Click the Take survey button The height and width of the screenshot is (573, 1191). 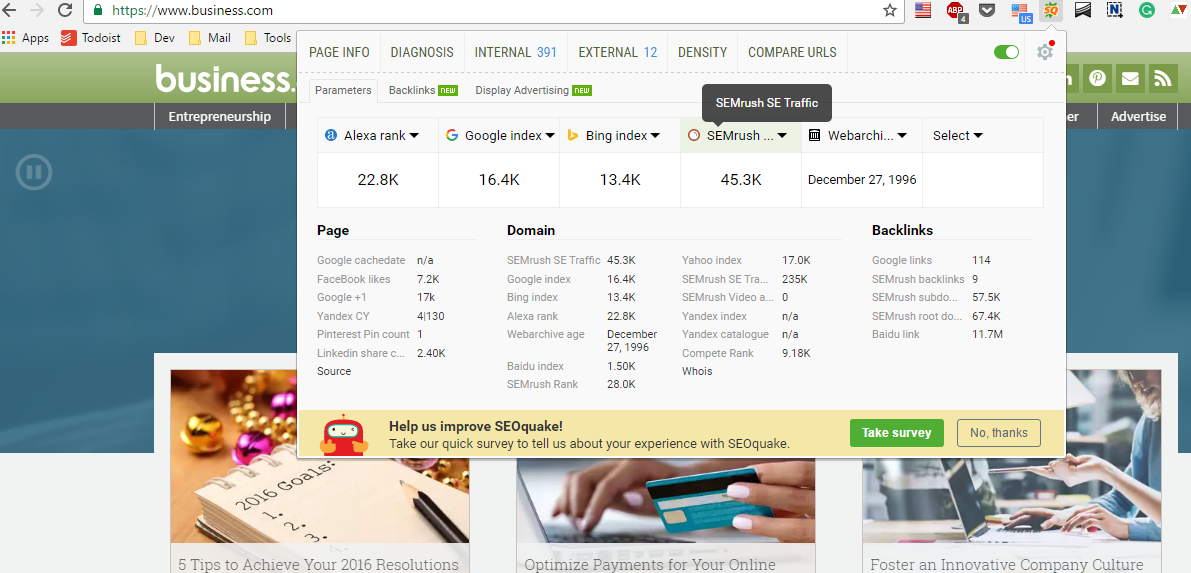pyautogui.click(x=896, y=432)
